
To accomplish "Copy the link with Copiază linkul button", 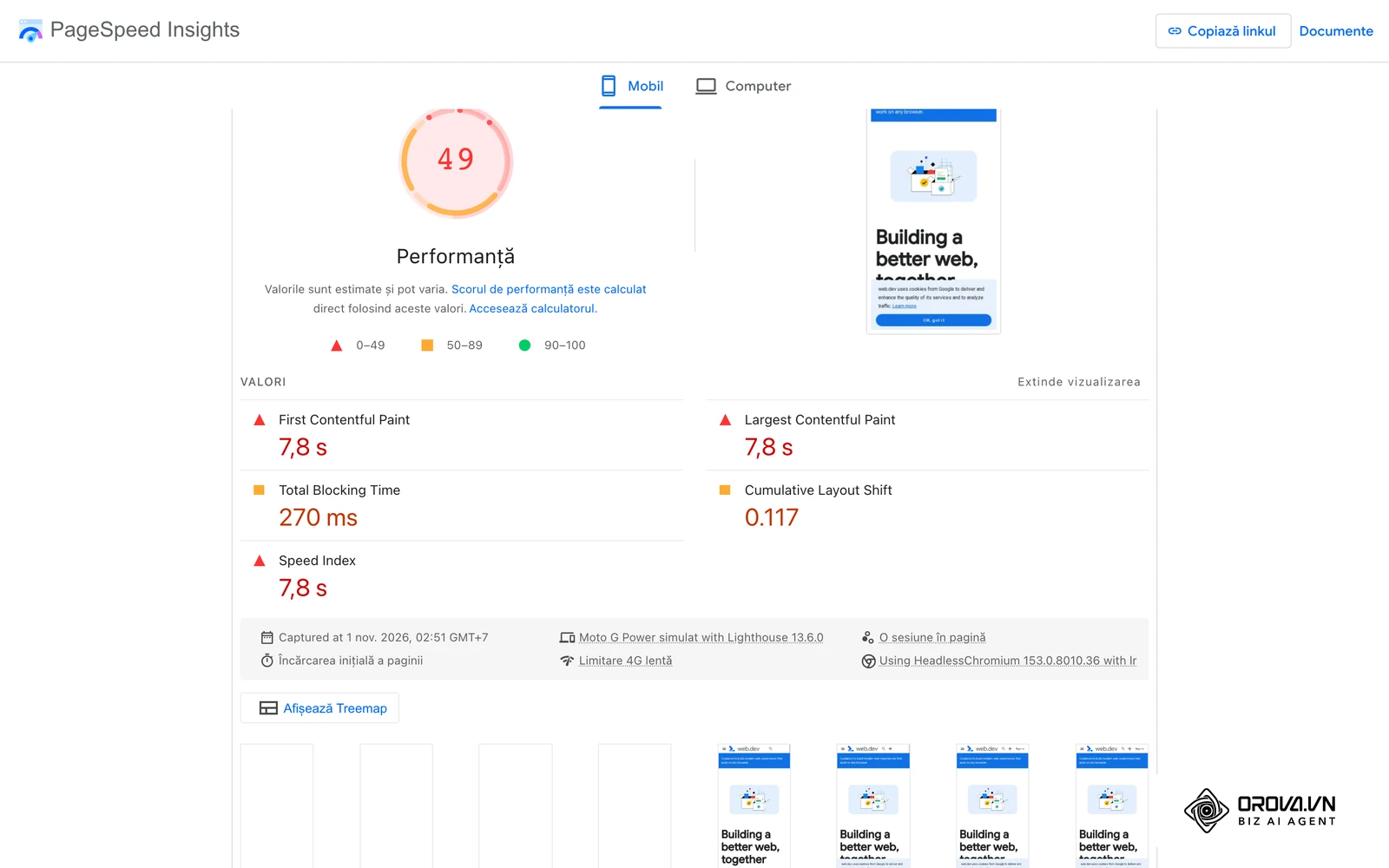I will click(x=1222, y=31).
